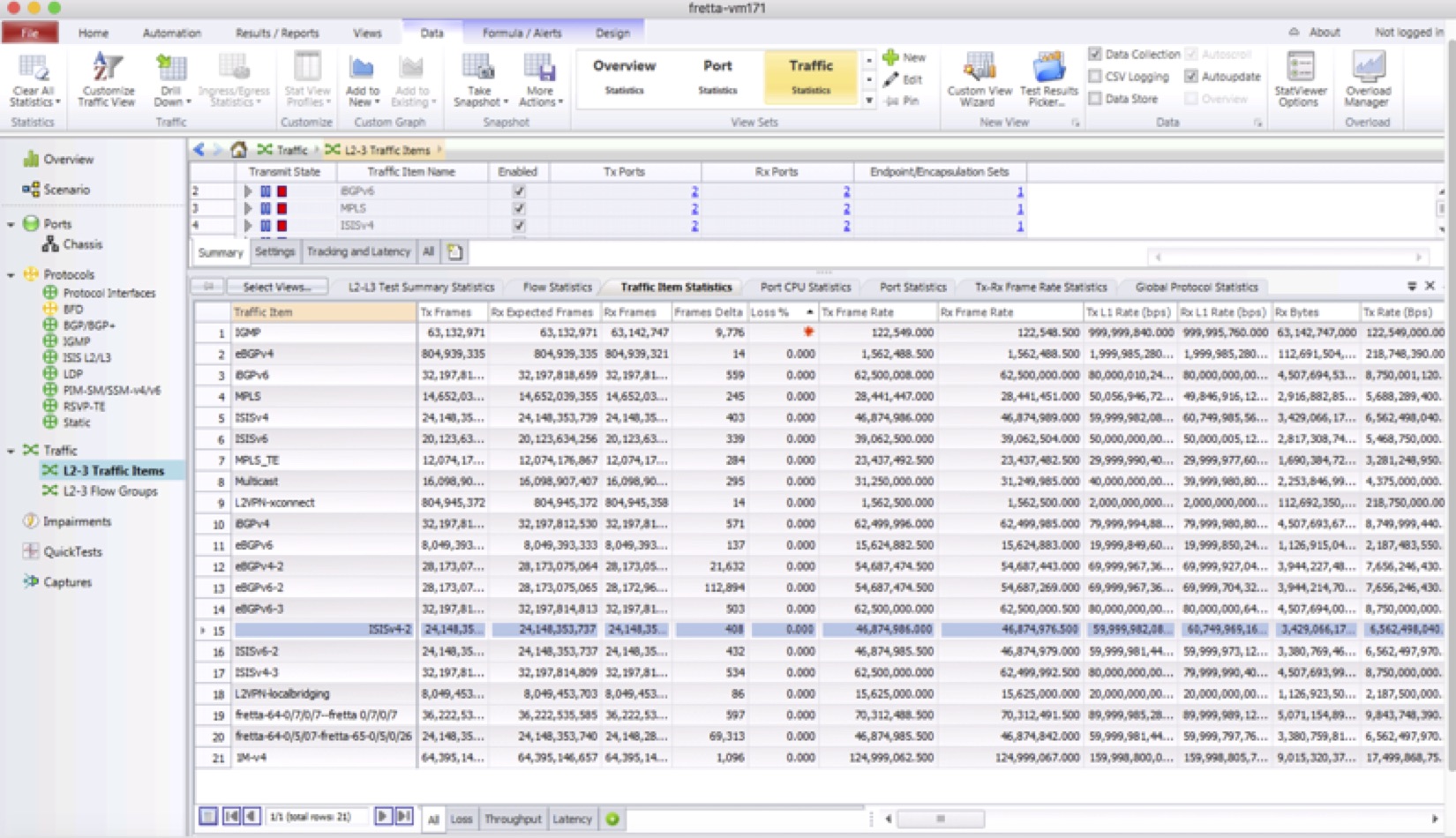This screenshot has width=1456, height=838.
Task: Expand the More Actions dropdown
Action: (540, 101)
